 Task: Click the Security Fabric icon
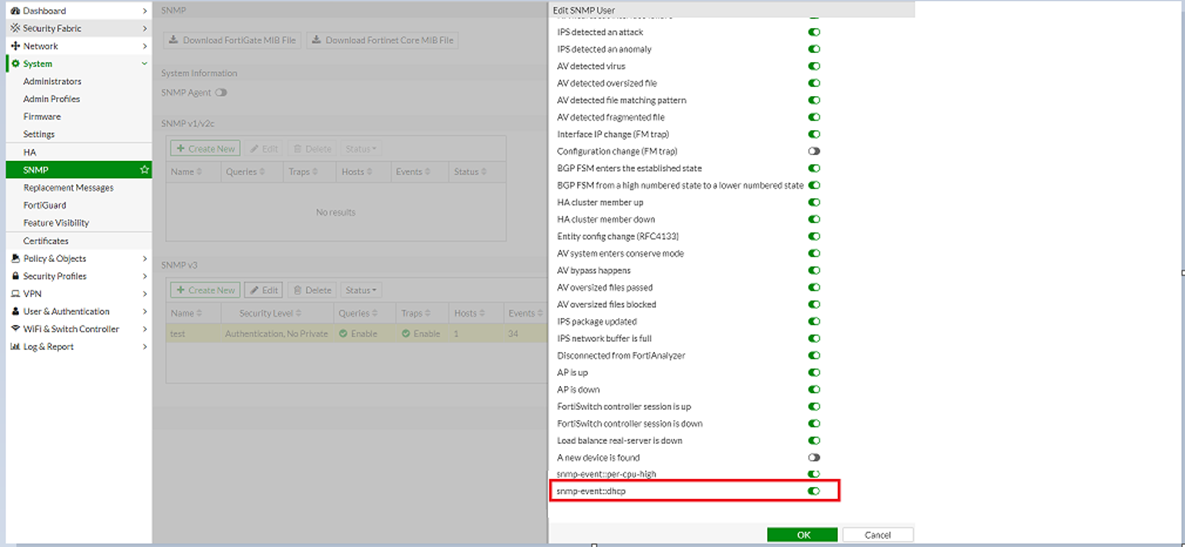point(15,29)
